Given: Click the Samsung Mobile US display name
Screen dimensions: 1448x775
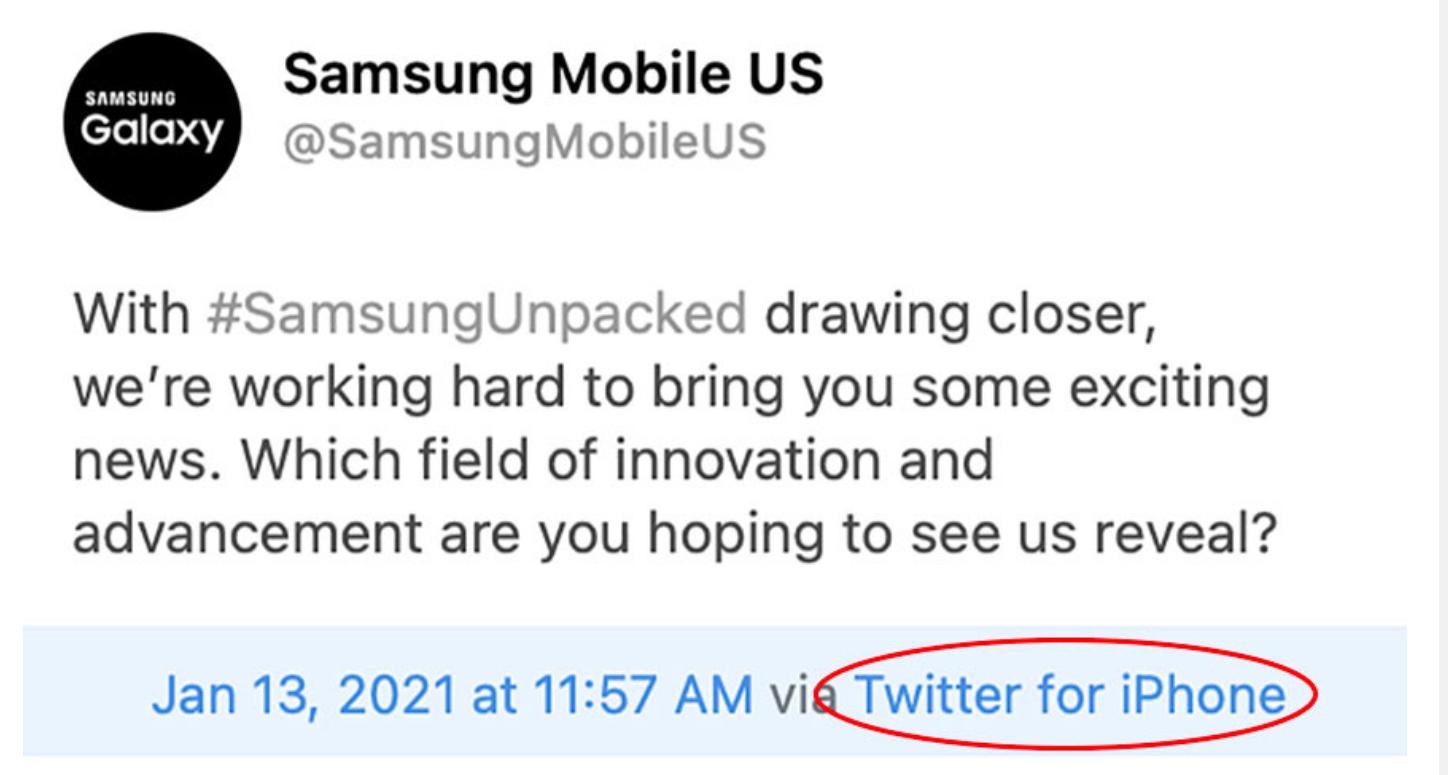Looking at the screenshot, I should coord(554,75).
